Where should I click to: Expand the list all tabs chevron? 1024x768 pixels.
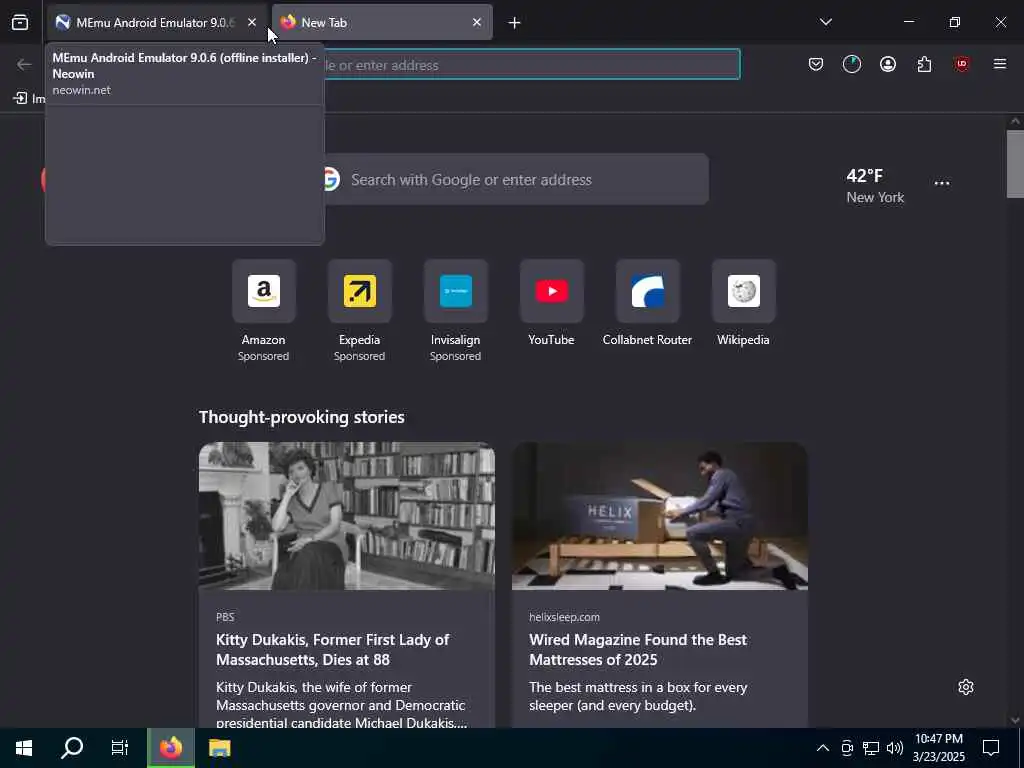825,22
